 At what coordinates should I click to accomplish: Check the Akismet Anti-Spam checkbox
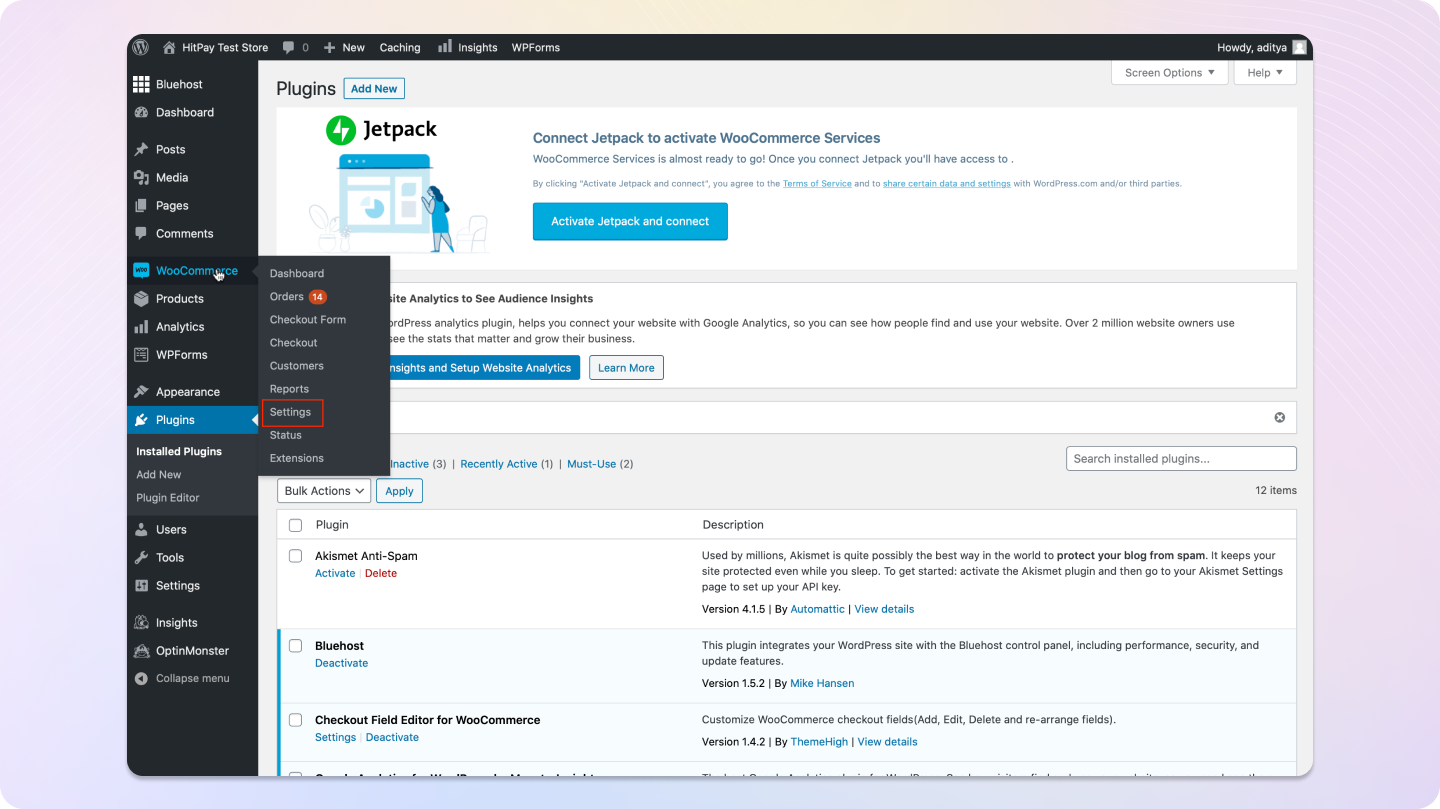(x=295, y=555)
